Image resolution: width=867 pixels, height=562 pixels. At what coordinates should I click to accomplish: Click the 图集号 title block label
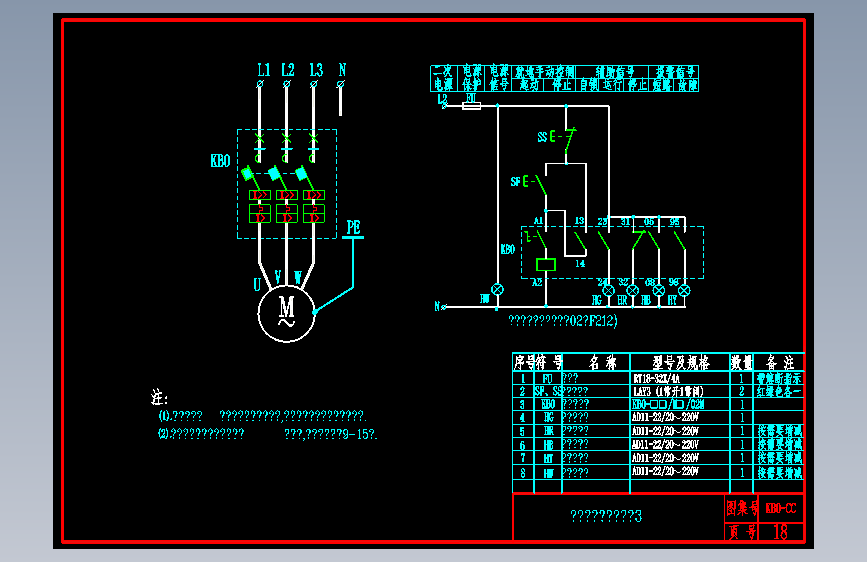tap(741, 508)
